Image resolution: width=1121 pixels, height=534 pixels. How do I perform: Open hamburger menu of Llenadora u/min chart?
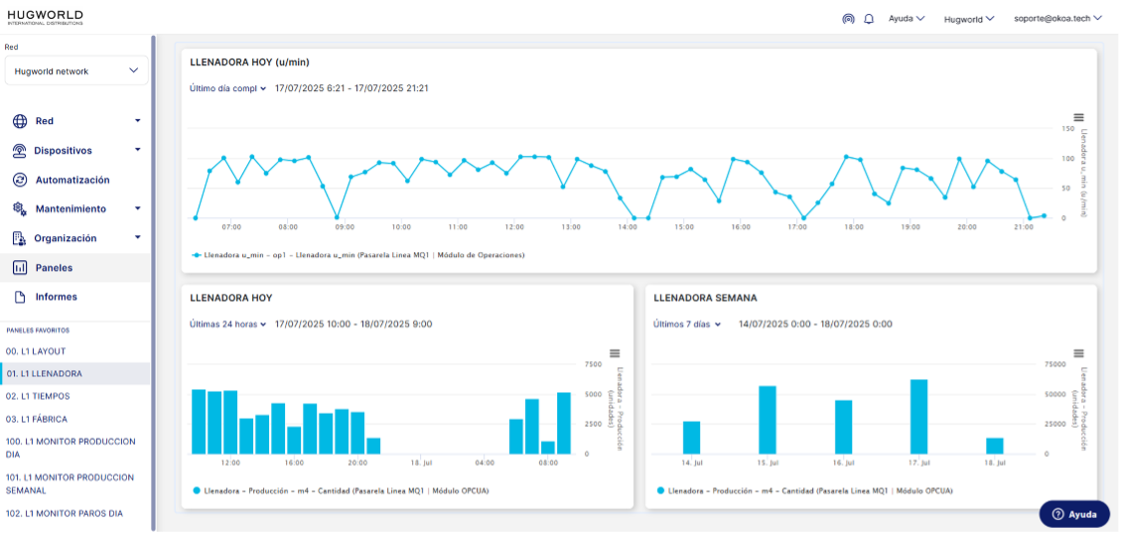[x=1079, y=118]
